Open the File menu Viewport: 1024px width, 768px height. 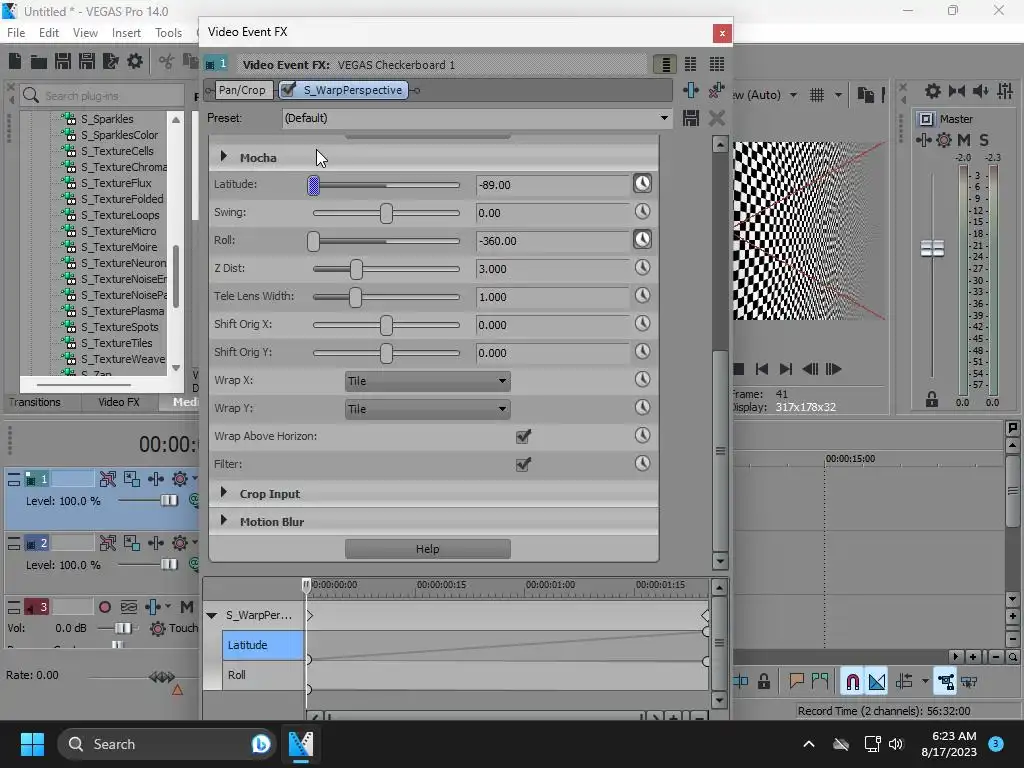click(x=16, y=33)
